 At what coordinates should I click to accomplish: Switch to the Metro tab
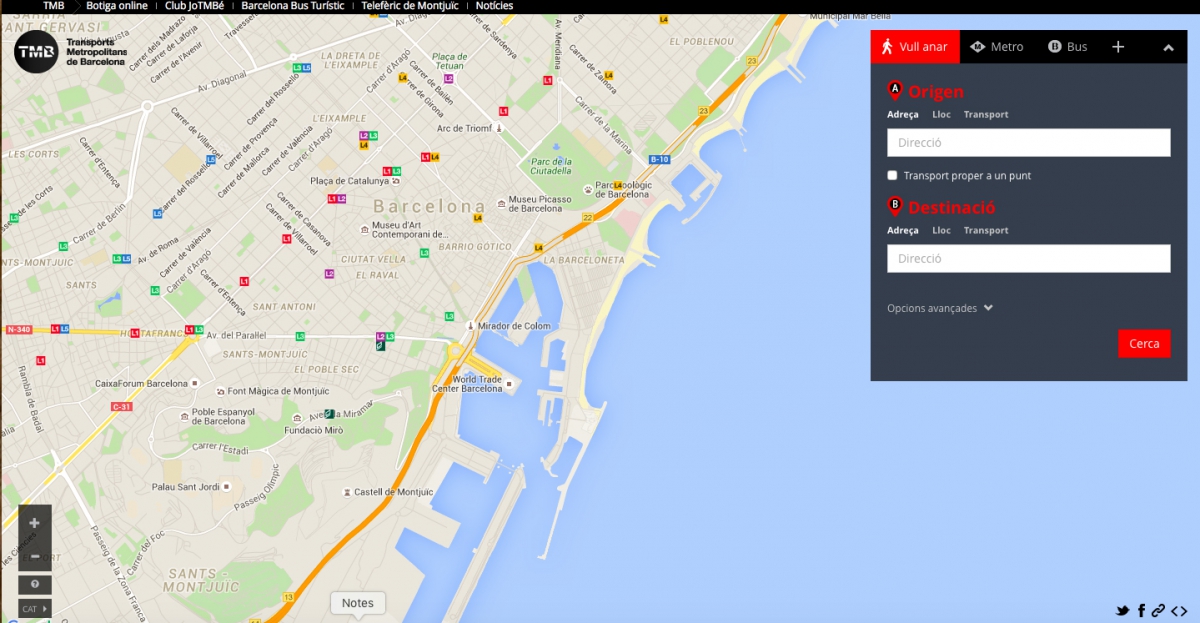tap(997, 47)
